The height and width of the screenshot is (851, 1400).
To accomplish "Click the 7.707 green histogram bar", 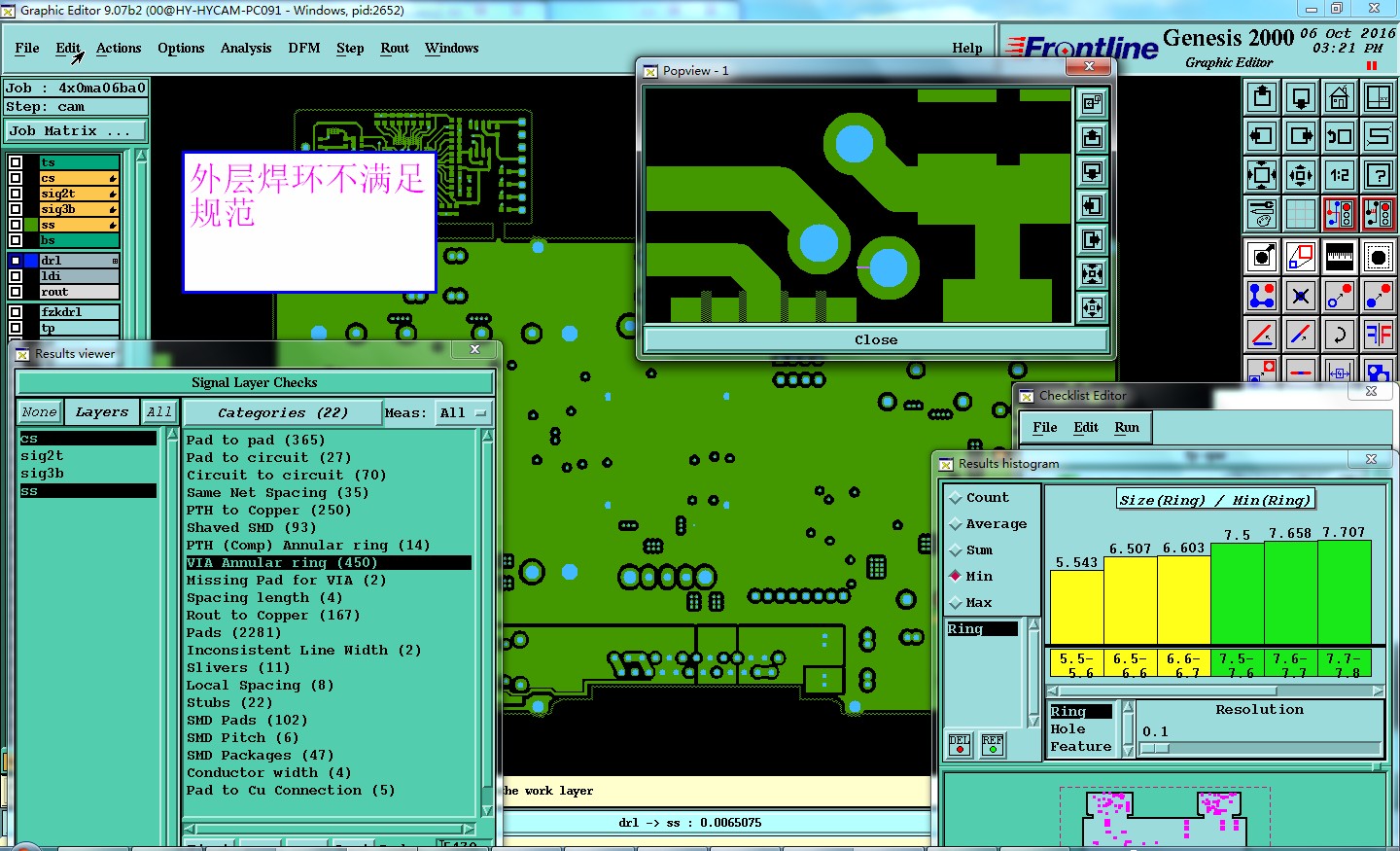I will click(1345, 591).
